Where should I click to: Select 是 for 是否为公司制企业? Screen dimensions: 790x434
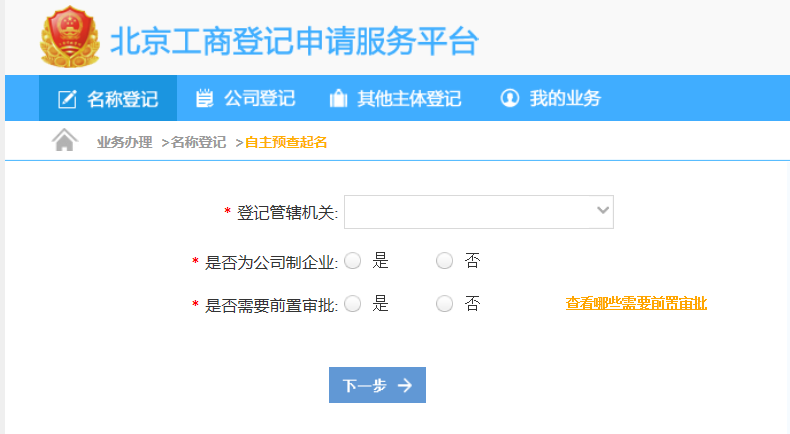click(352, 262)
